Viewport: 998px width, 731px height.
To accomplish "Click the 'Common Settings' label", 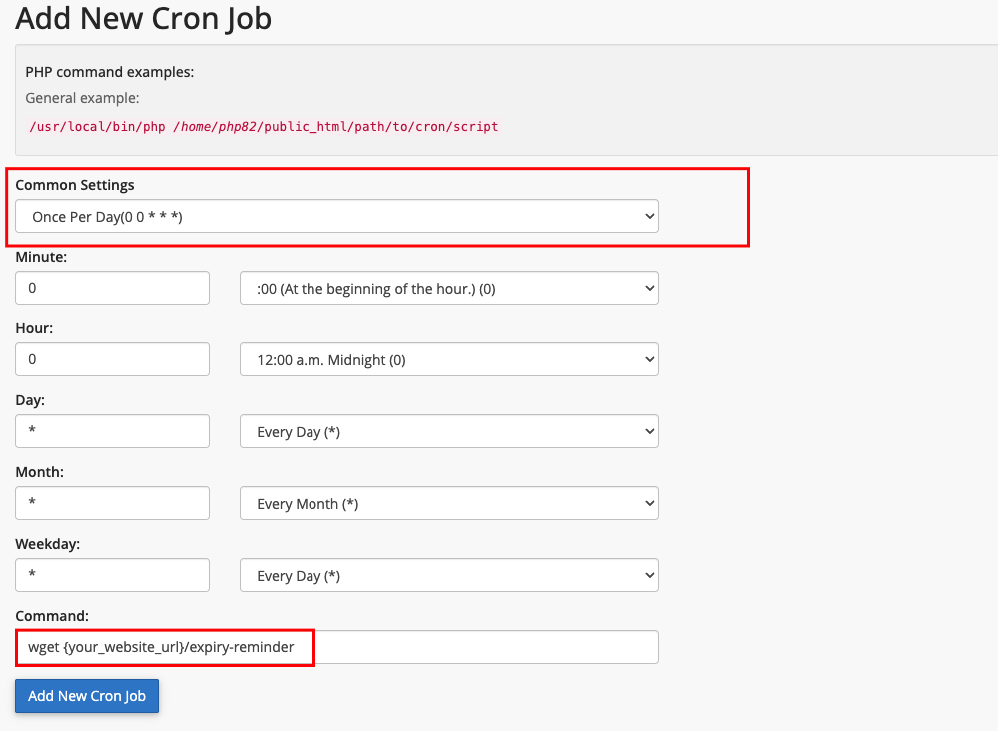I will coord(75,185).
